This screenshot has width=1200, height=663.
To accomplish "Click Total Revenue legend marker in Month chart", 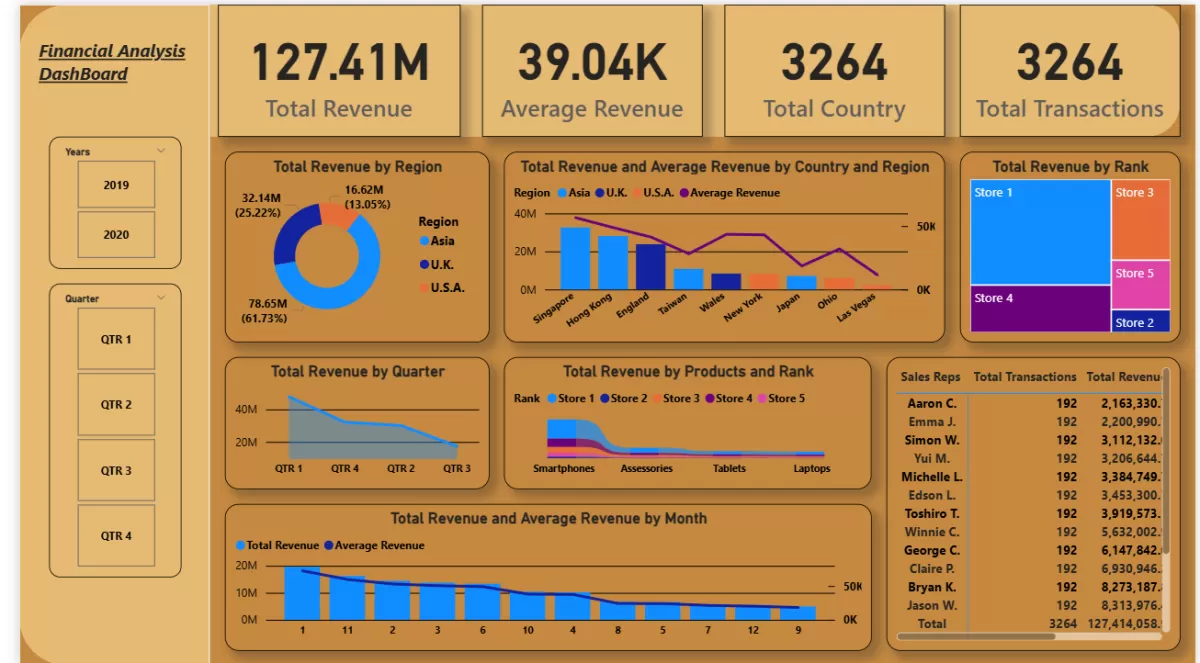I will point(240,546).
